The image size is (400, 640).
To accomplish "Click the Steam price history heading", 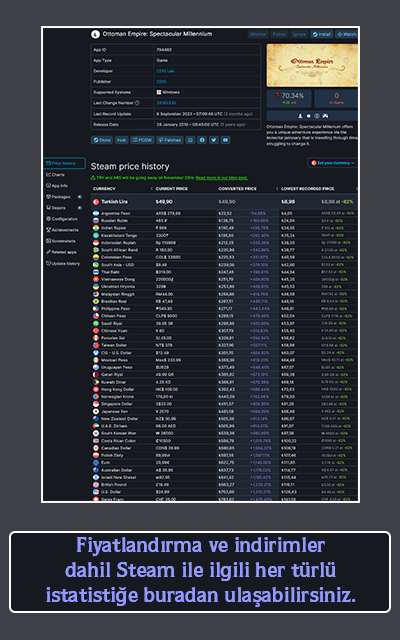I will click(130, 166).
